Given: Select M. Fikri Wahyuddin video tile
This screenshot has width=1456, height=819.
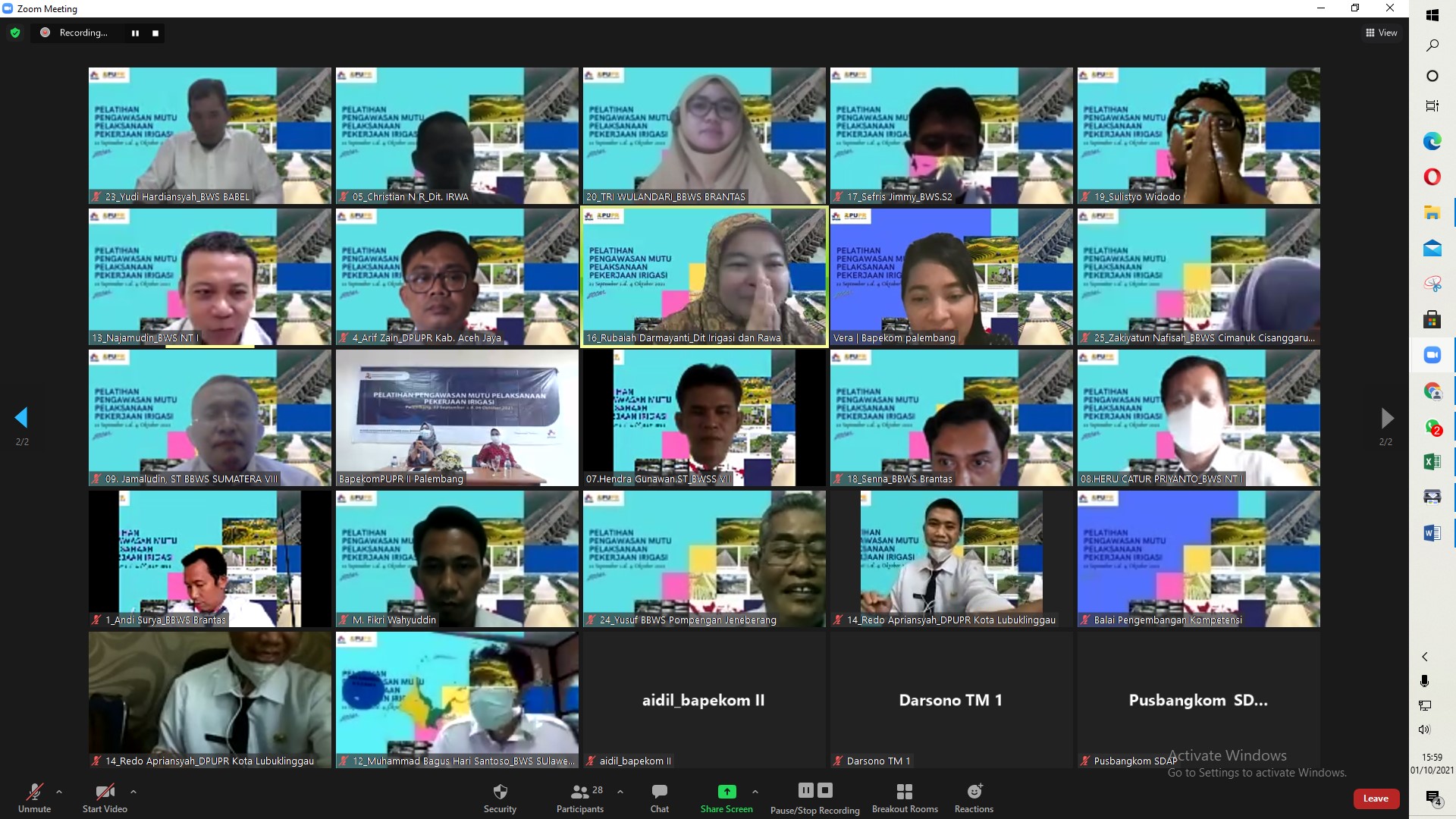Looking at the screenshot, I should 457,559.
